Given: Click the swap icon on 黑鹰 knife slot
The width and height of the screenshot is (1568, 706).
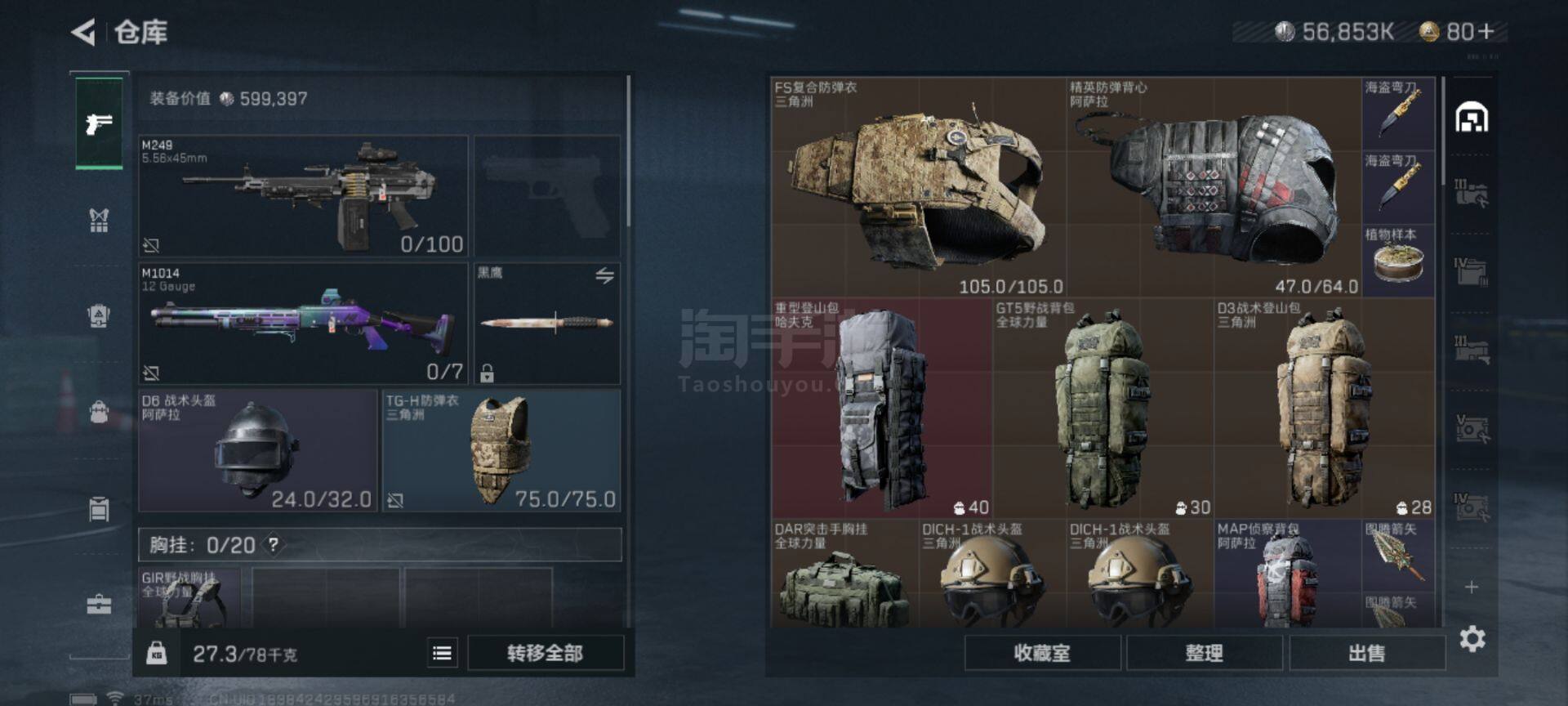Looking at the screenshot, I should (604, 276).
